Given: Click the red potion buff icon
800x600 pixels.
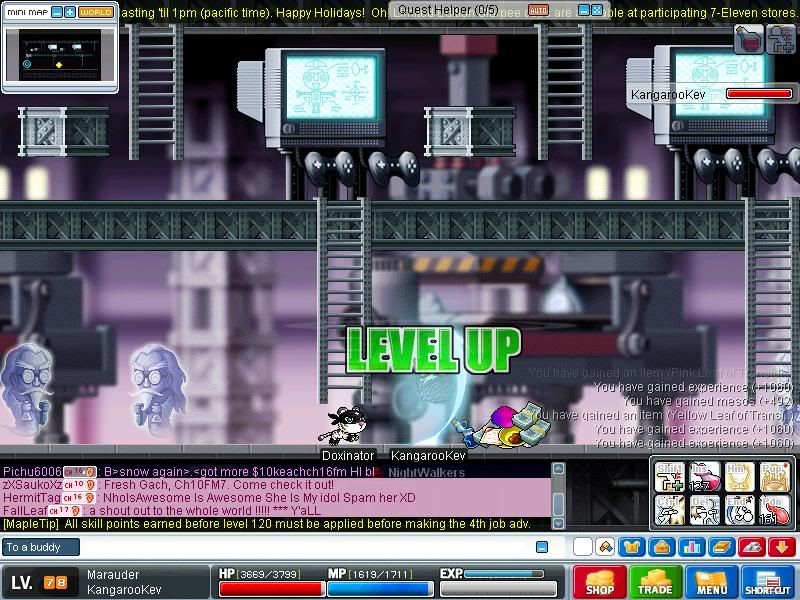Looking at the screenshot, I should click(749, 38).
